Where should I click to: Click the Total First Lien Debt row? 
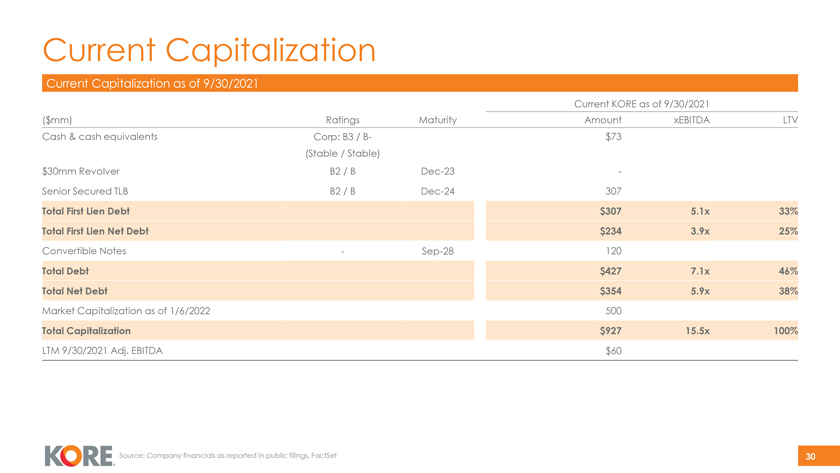[x=86, y=211]
